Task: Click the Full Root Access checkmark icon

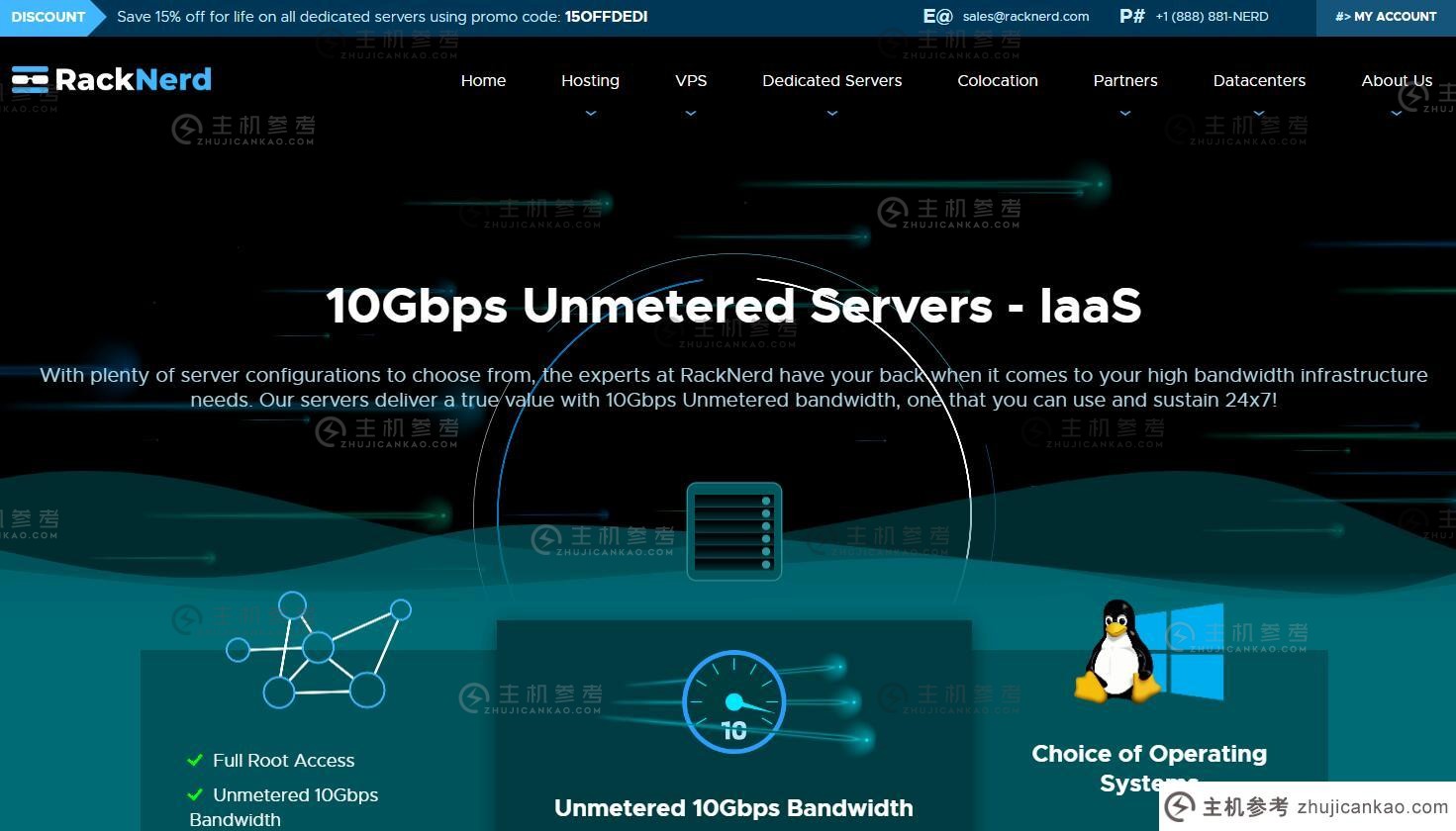Action: pyautogui.click(x=195, y=760)
